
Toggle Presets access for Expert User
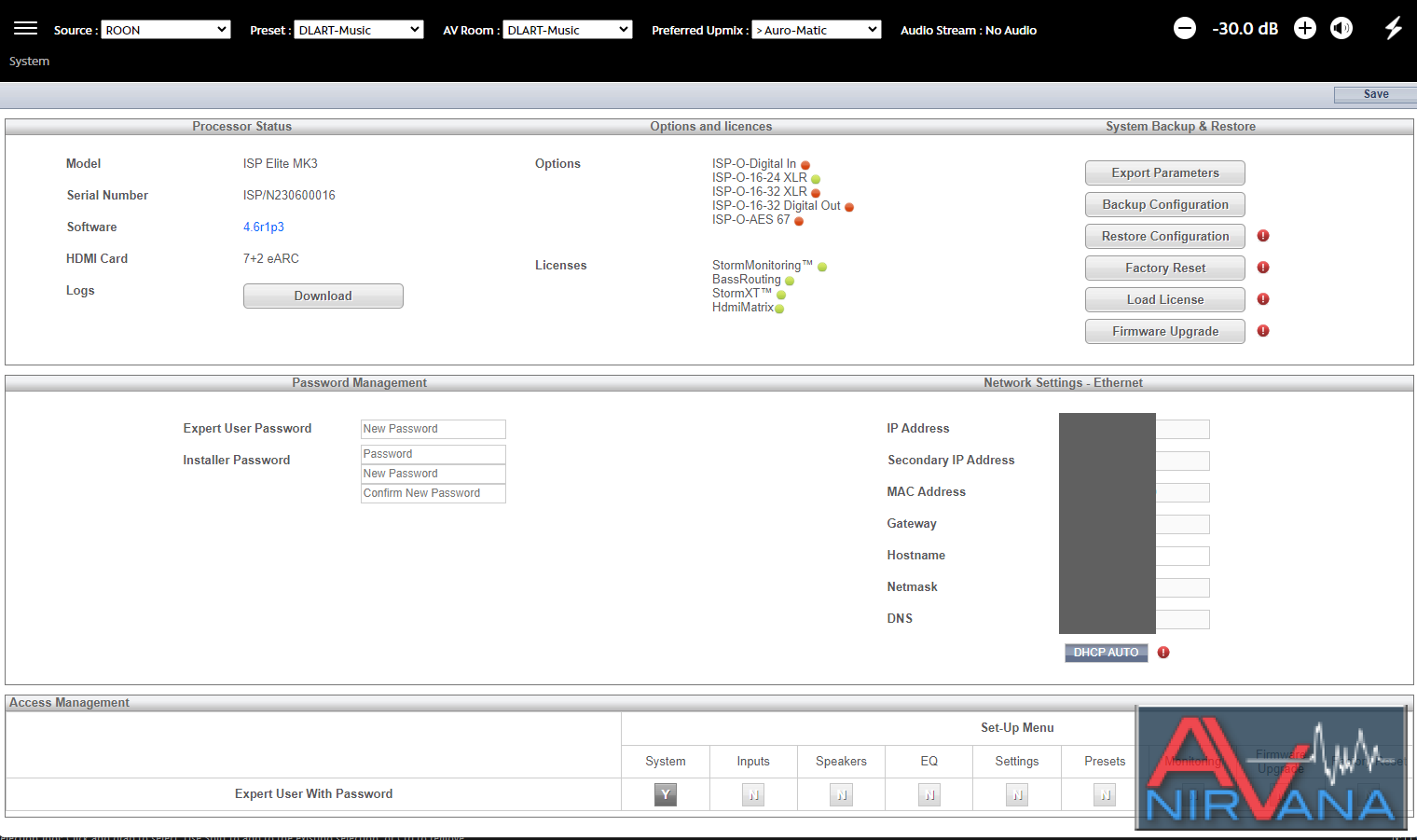tap(1105, 794)
